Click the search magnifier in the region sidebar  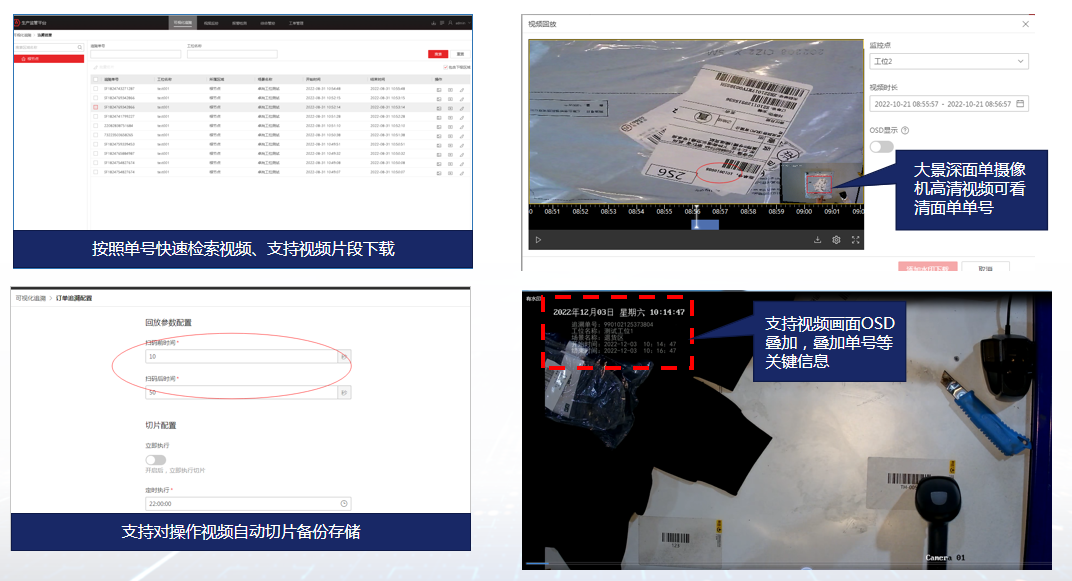(x=80, y=47)
